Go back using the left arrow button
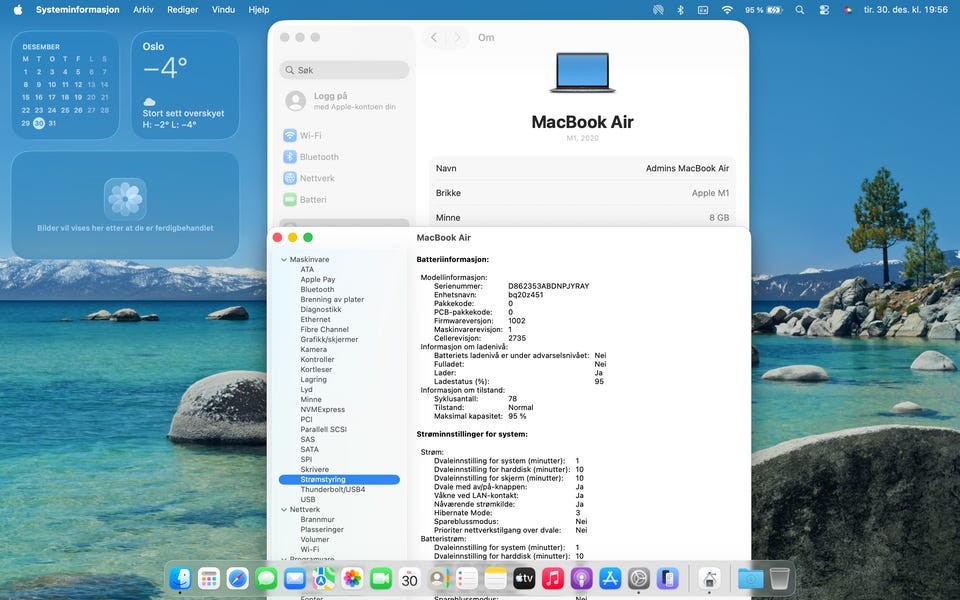Screen dimensions: 960x600 coord(434,38)
